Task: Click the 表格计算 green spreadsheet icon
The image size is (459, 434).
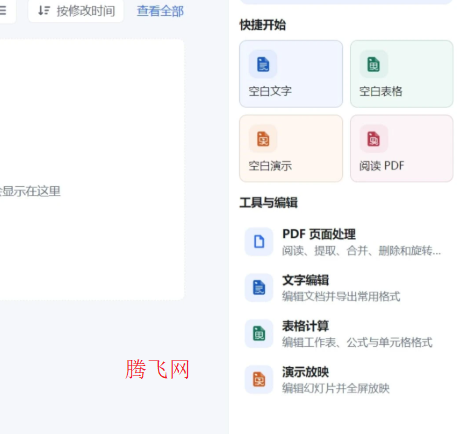Action: tap(259, 334)
